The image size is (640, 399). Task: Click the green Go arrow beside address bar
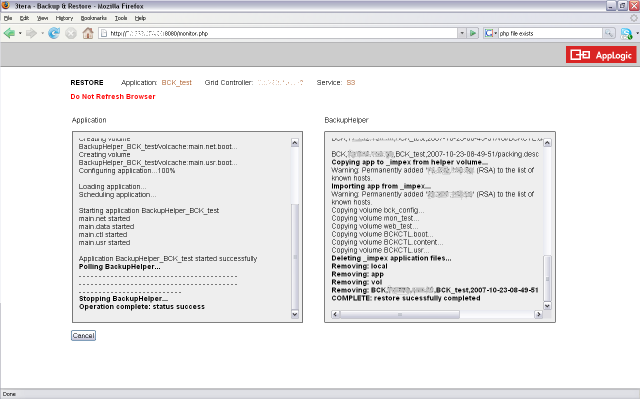(x=473, y=33)
